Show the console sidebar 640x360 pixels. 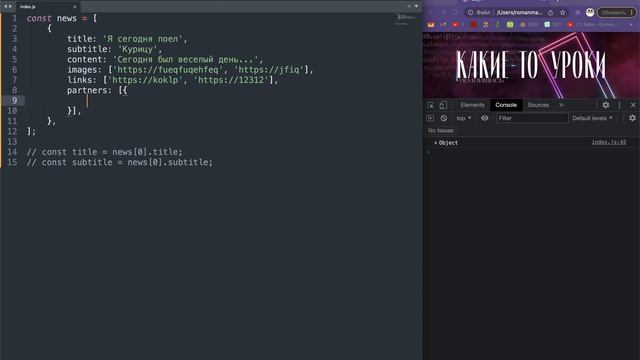(x=430, y=118)
